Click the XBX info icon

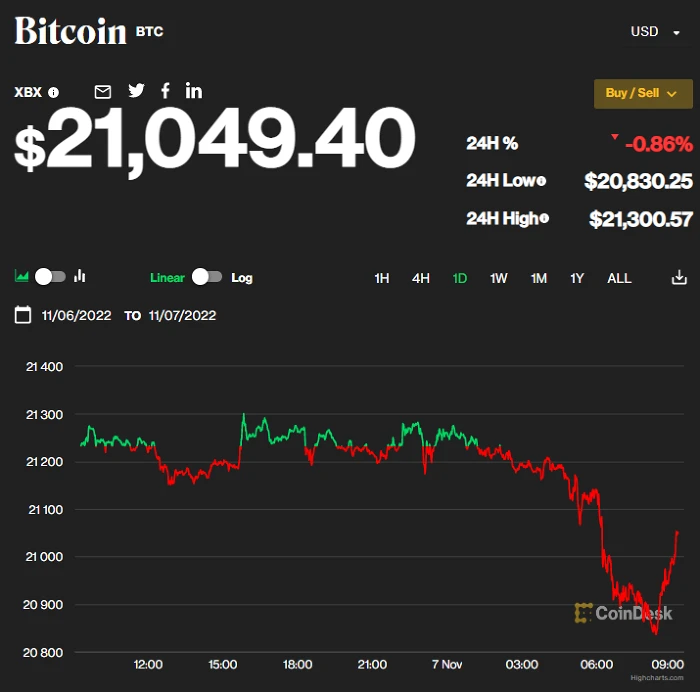coord(54,93)
